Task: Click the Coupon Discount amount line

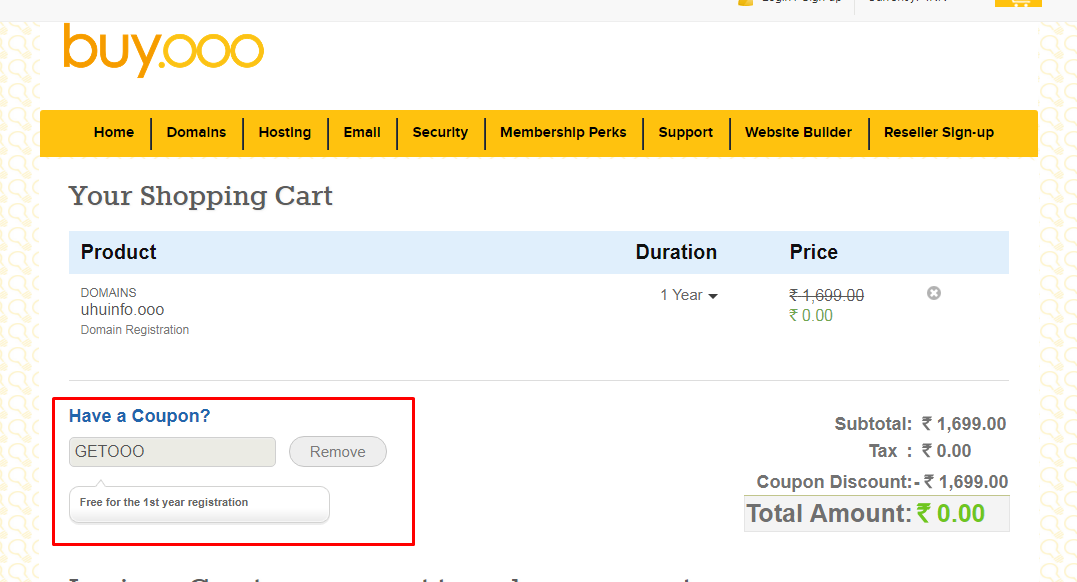Action: pos(882,482)
